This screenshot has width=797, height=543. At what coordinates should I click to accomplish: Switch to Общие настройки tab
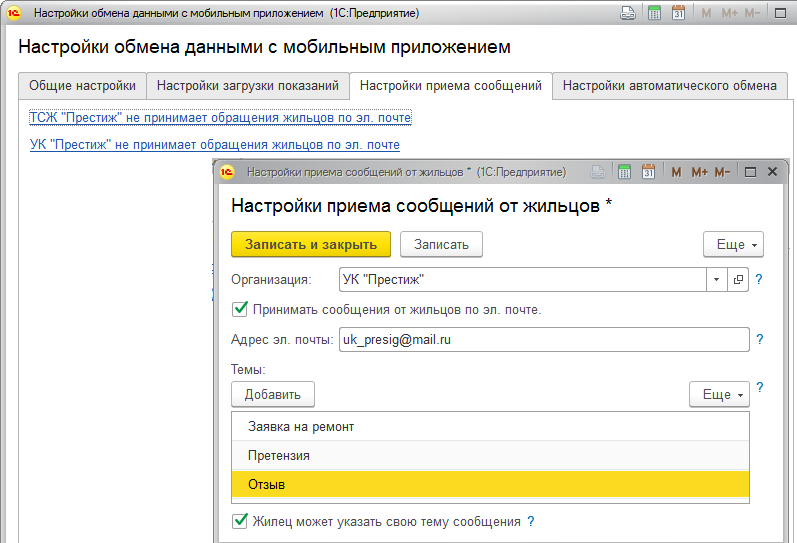(82, 85)
